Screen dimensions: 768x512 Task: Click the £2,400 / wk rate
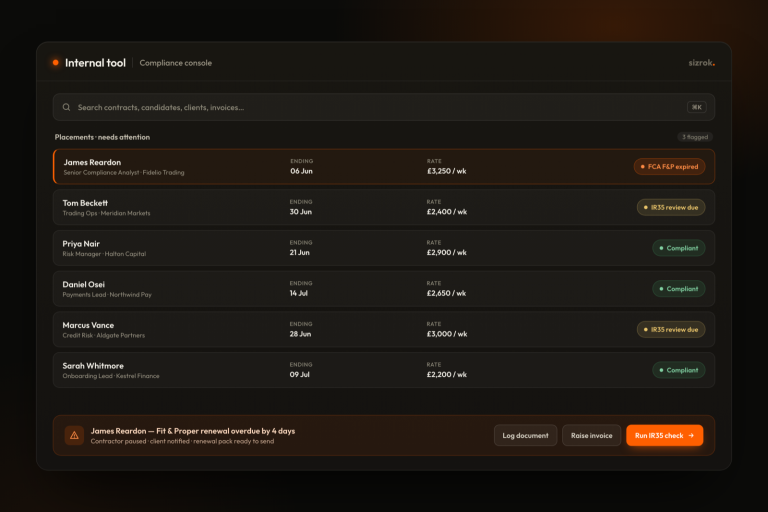coord(447,212)
